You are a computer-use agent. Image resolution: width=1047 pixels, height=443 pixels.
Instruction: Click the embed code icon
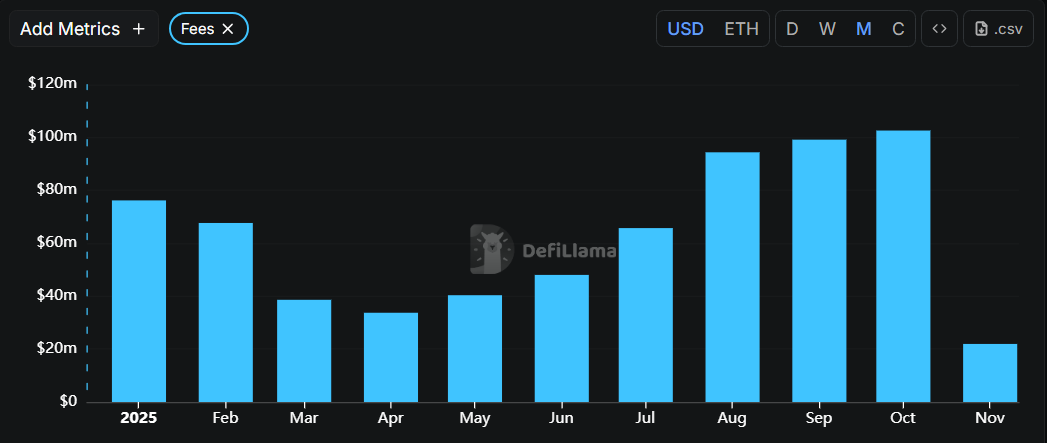(939, 29)
